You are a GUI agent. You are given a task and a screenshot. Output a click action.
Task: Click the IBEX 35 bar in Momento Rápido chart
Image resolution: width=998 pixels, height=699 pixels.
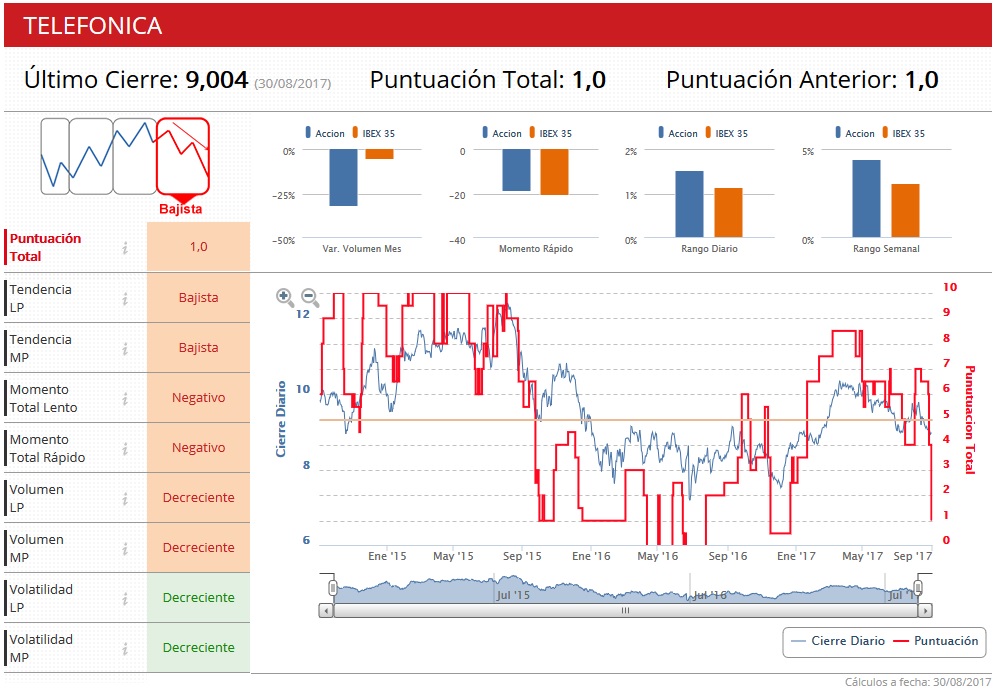(554, 172)
